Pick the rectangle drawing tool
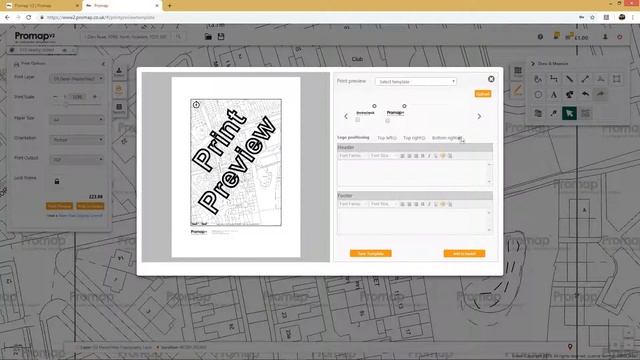Image resolution: width=640 pixels, height=360 pixels. tap(616, 79)
